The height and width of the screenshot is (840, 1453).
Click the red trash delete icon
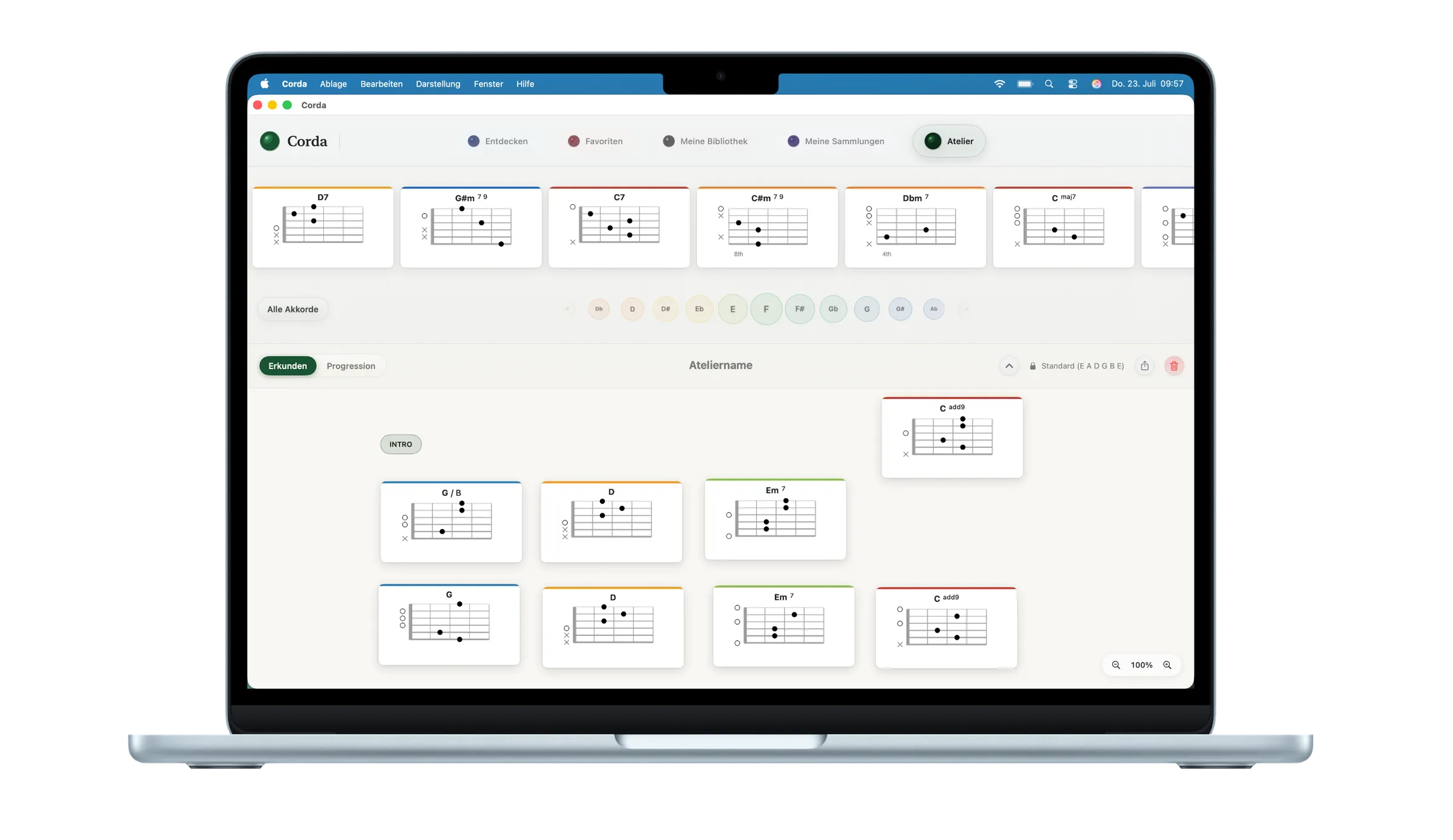[1174, 366]
